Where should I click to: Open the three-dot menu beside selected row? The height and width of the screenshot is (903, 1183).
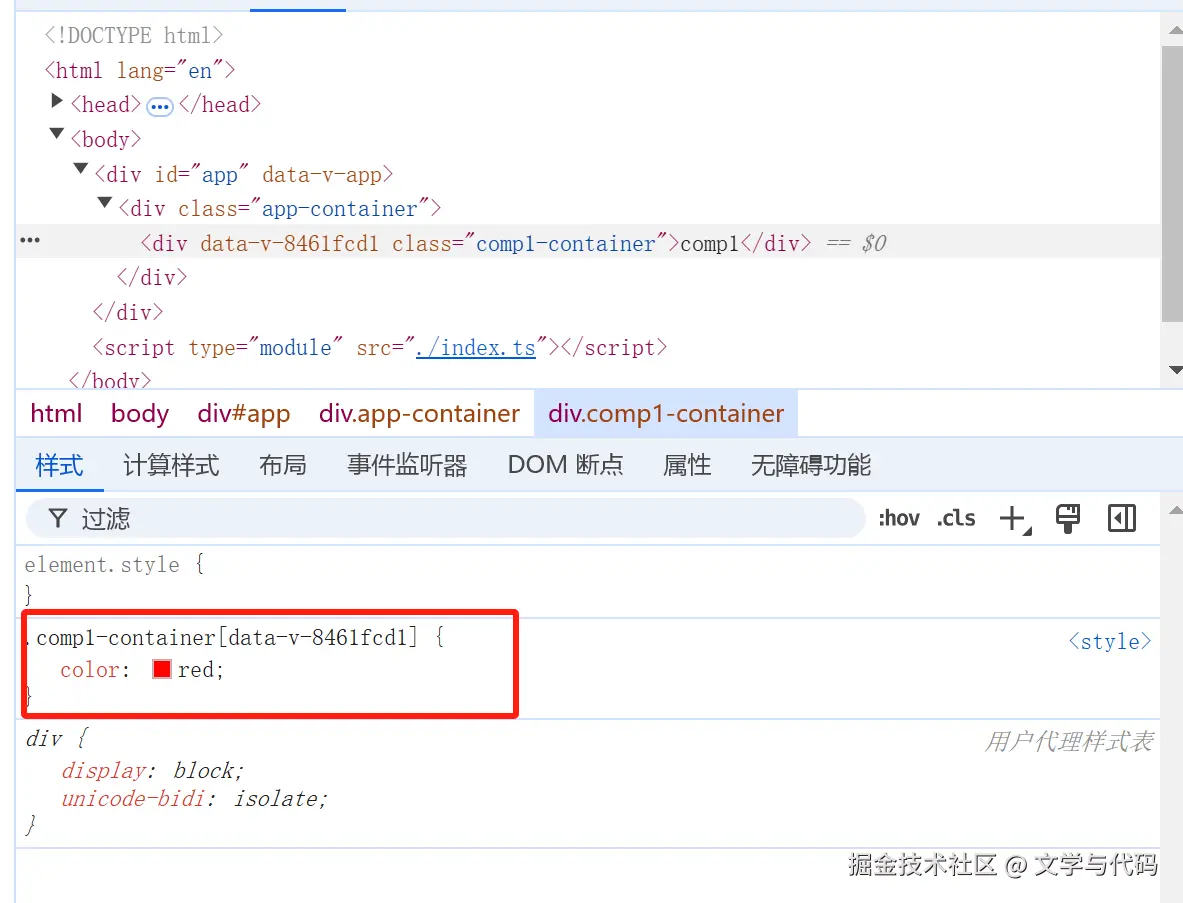30,240
